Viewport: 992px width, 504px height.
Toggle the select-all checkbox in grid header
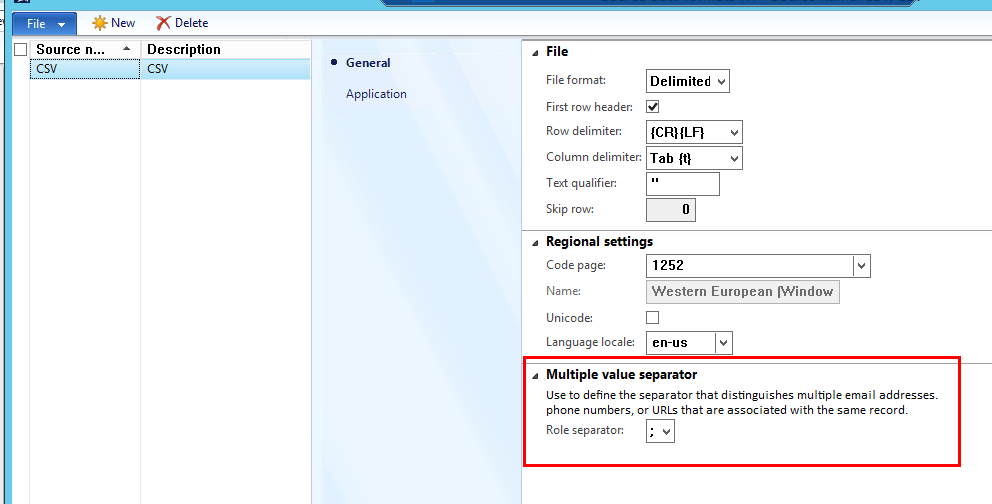(21, 49)
